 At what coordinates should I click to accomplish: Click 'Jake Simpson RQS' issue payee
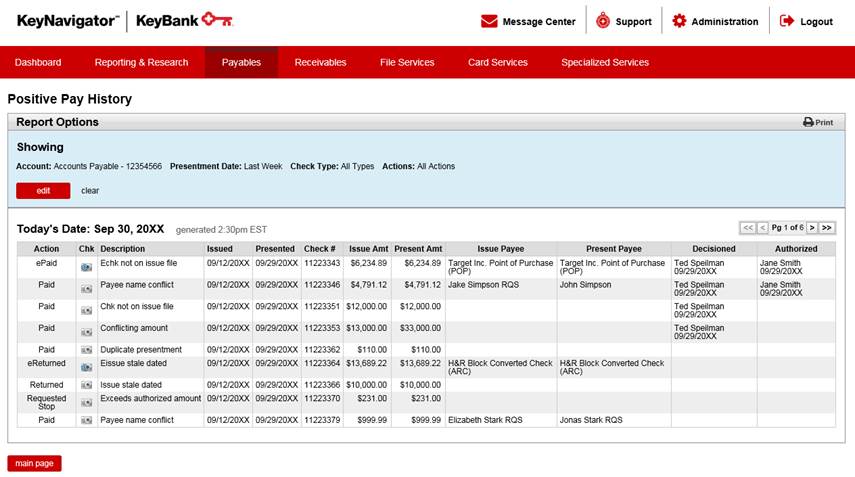pos(484,285)
